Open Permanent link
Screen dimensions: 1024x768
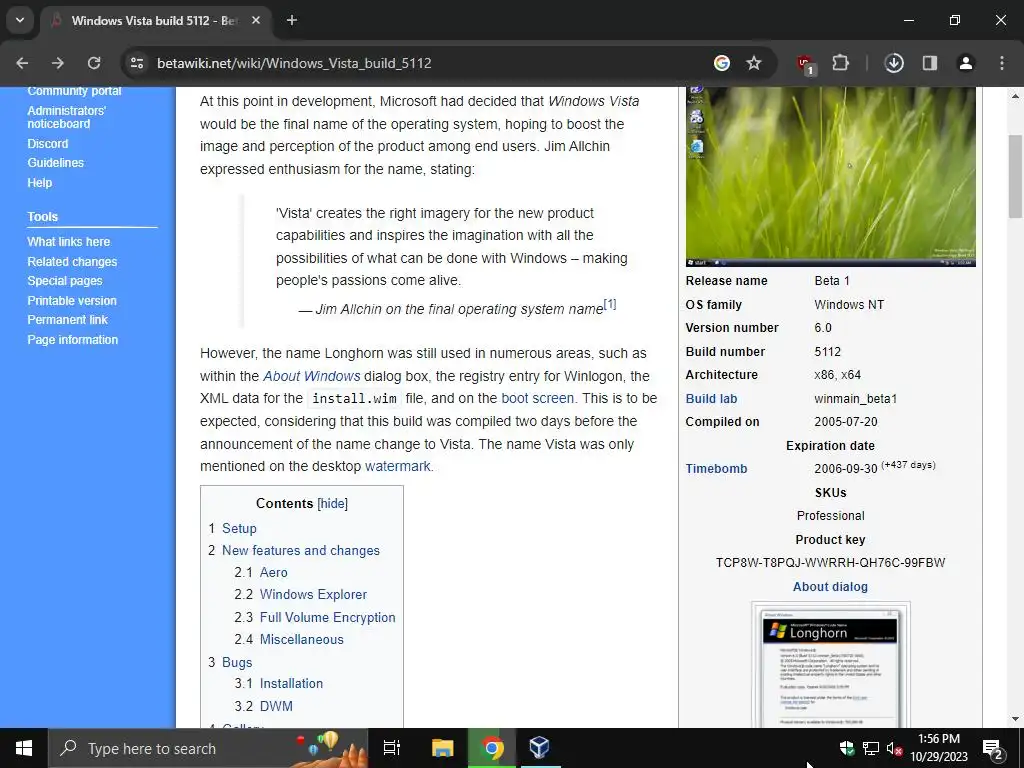click(67, 319)
